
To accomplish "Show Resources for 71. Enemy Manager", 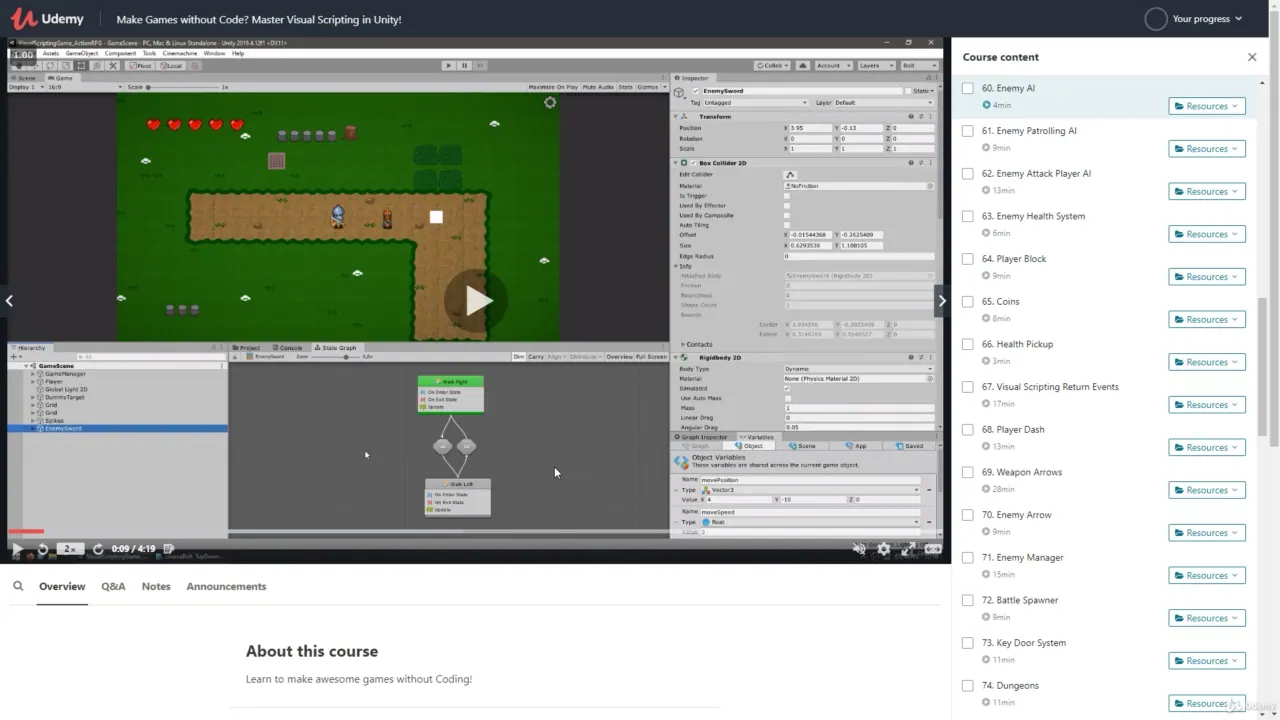I will pos(1207,576).
